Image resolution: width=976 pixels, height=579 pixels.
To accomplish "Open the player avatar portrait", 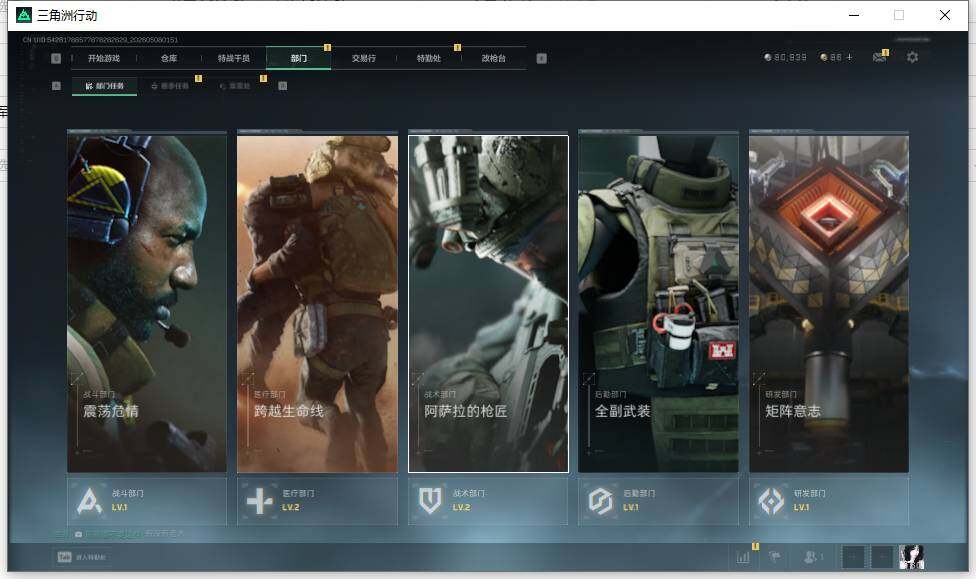I will tap(911, 557).
